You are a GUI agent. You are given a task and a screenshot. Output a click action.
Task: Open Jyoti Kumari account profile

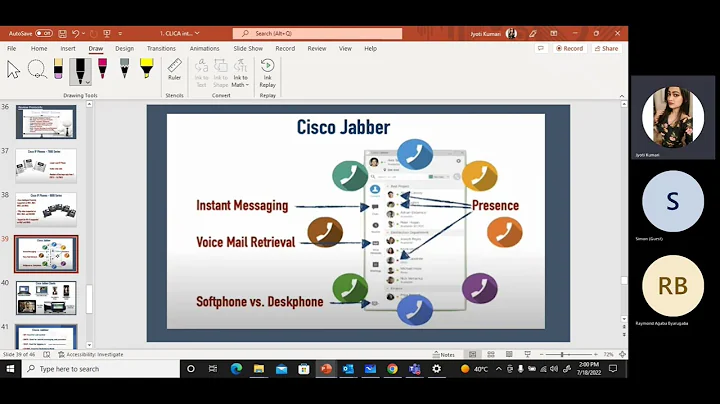493,34
